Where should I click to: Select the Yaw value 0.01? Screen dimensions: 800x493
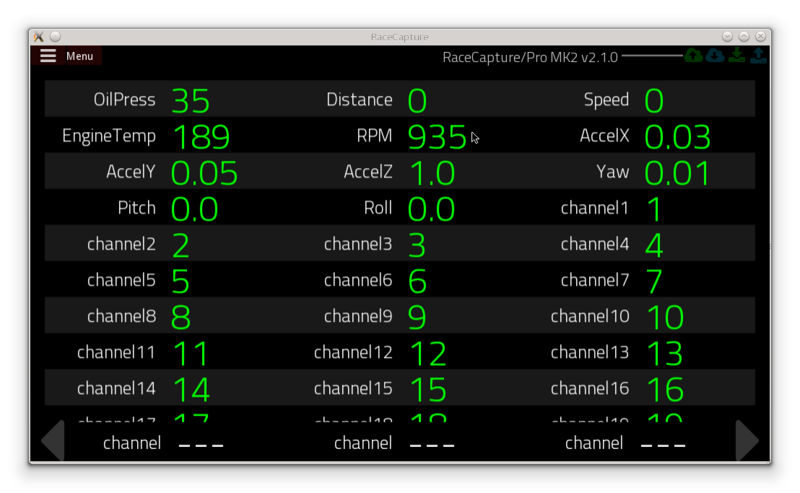coord(677,173)
